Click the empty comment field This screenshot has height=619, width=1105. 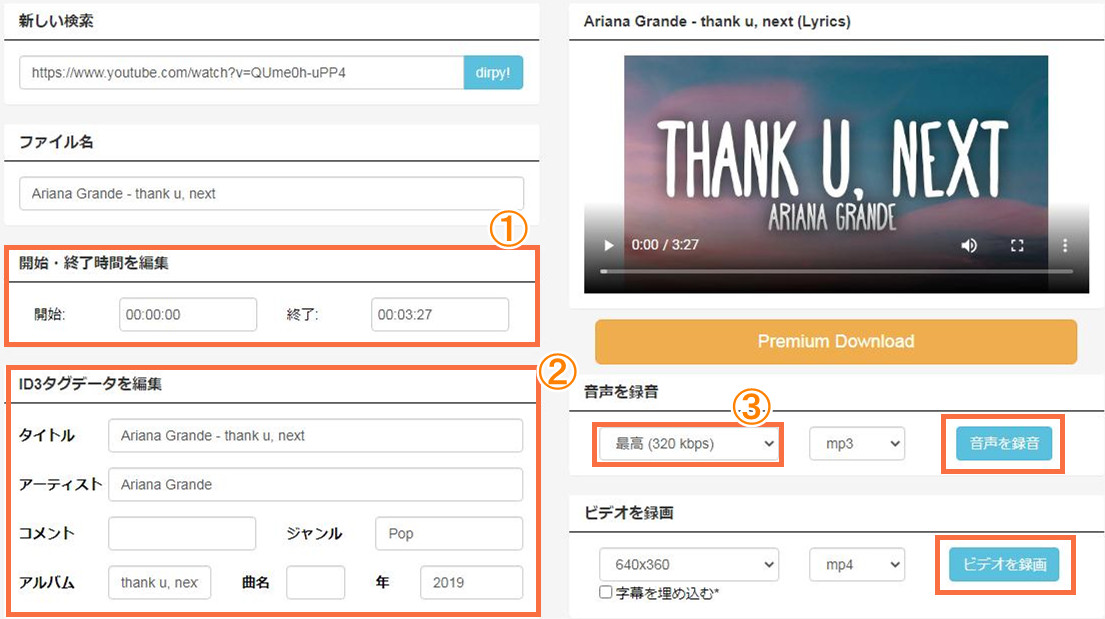click(182, 534)
